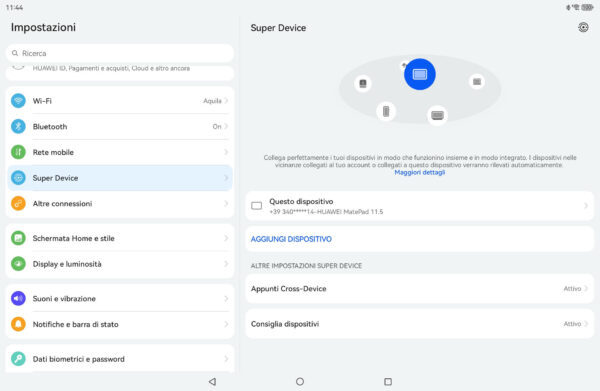Expand Bluetooth row chevron
Viewport: 600px width, 391px height.
click(x=226, y=127)
